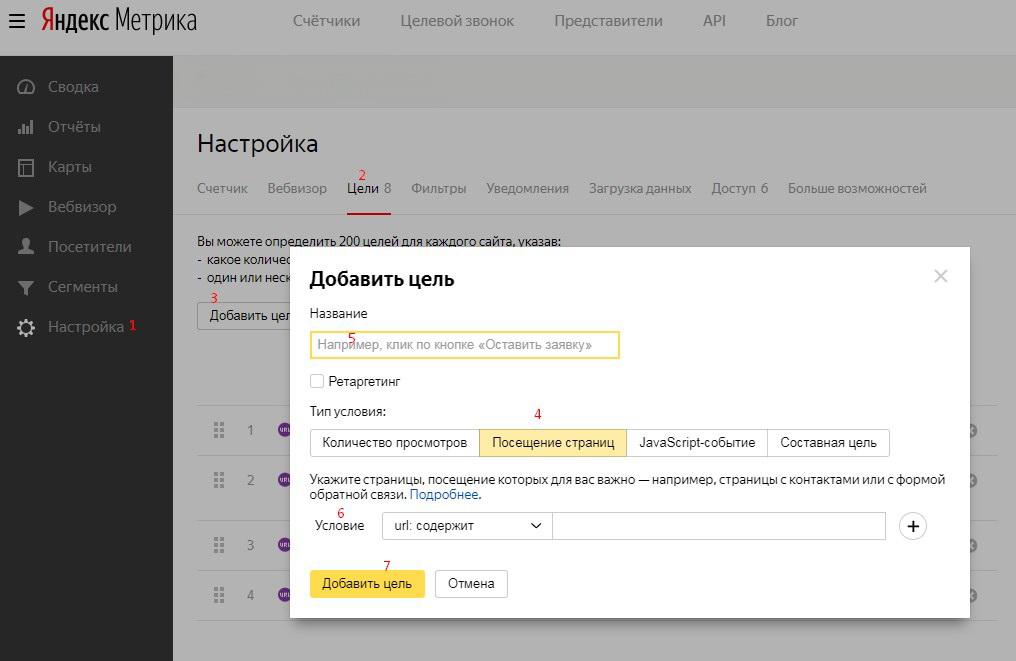Screen dimensions: 1016x661
Task: Open Сегменты funnel icon
Action: pyautogui.click(x=26, y=287)
